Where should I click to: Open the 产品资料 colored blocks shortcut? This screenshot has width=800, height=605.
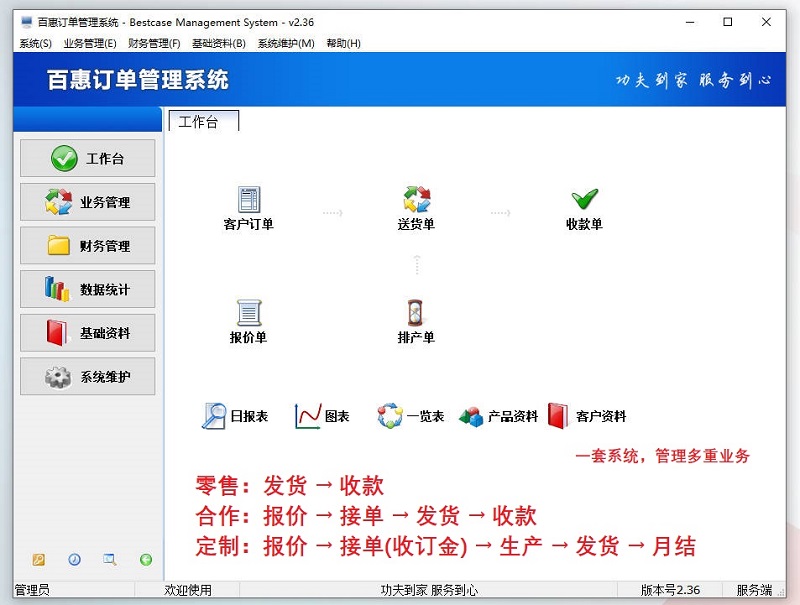[498, 416]
